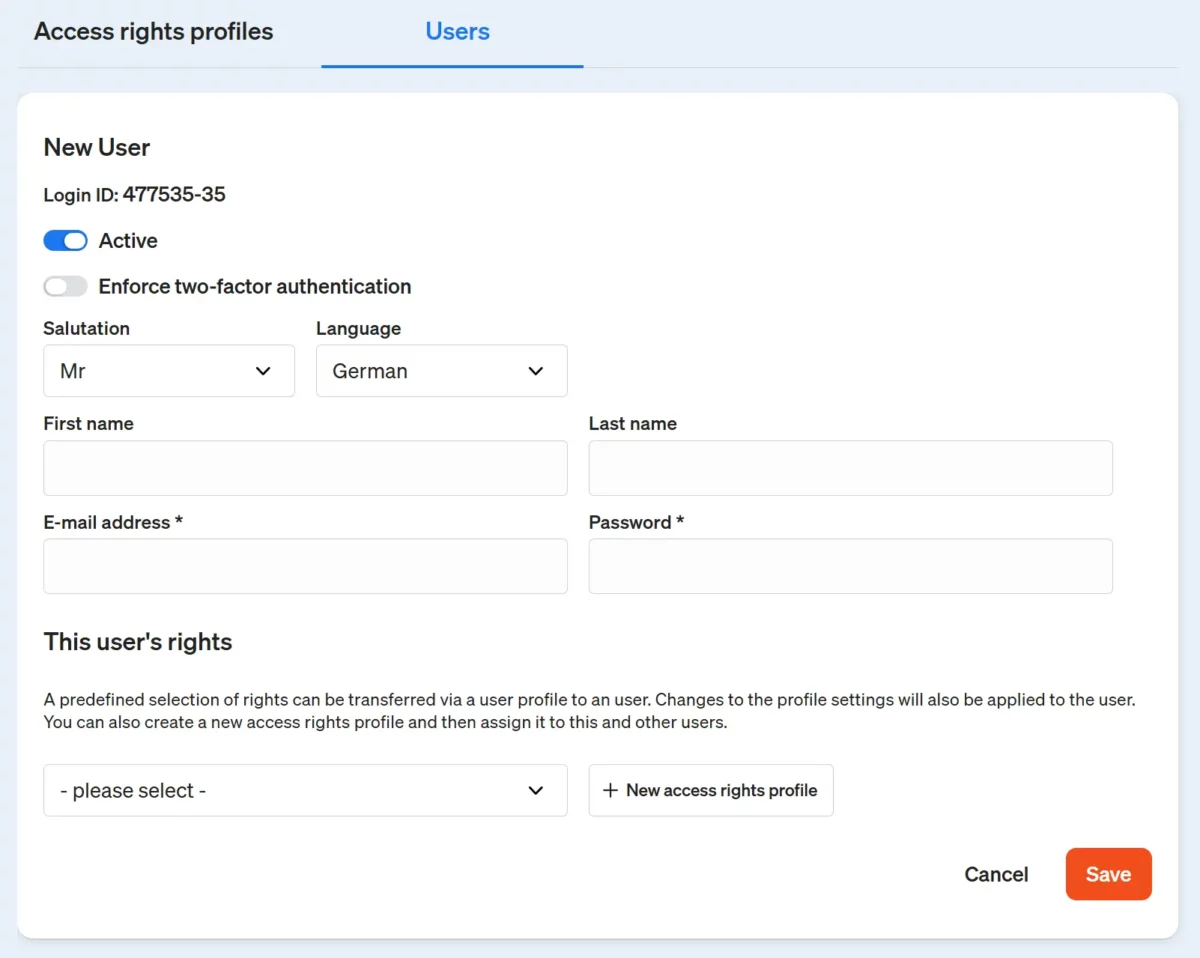Click Cancel to discard the new user
1200x958 pixels.
996,873
